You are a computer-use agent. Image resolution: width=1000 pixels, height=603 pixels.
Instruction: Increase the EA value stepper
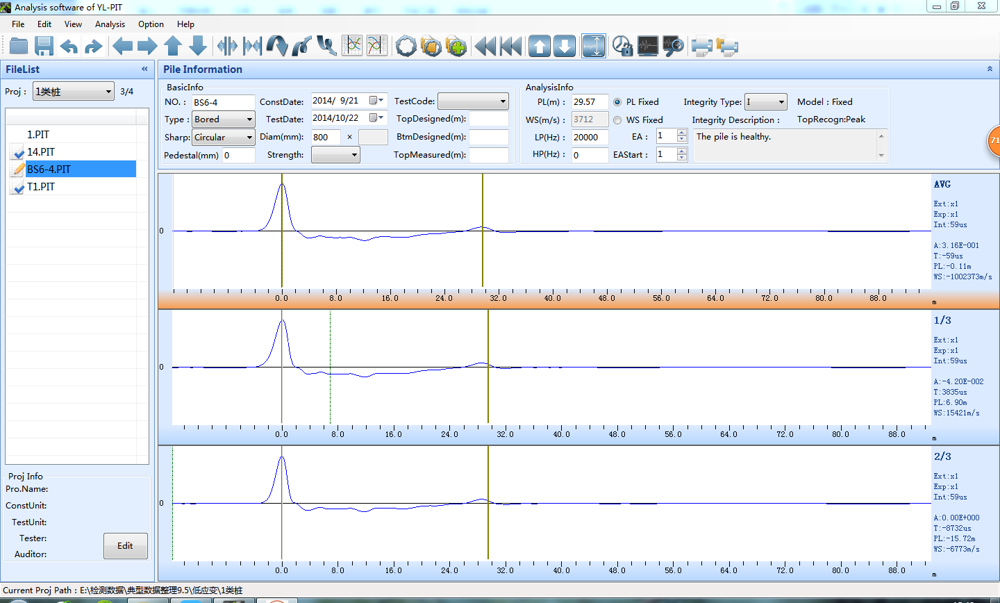682,133
